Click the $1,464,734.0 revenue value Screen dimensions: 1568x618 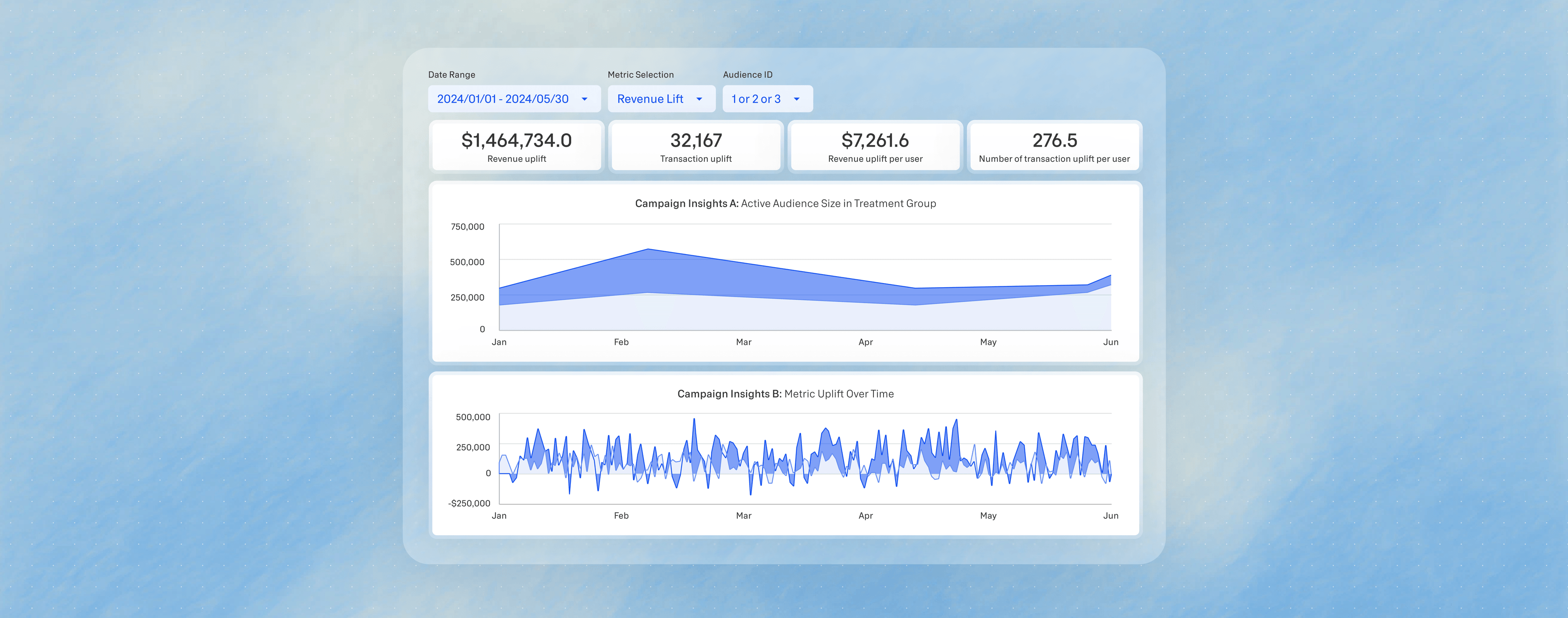[516, 140]
